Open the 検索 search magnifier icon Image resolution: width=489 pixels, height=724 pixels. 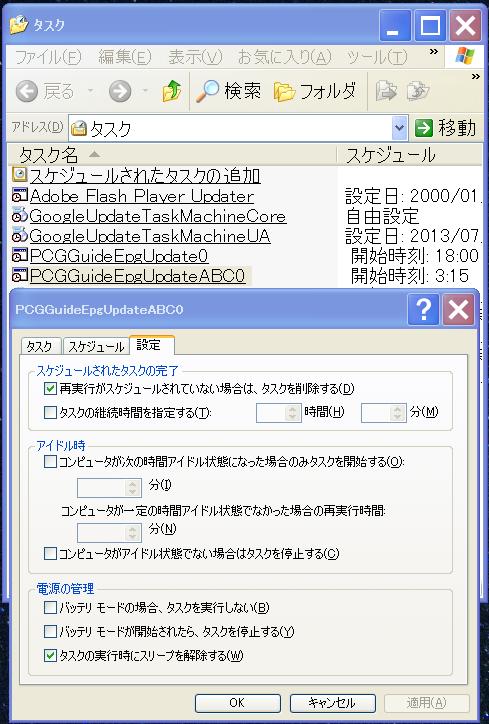pyautogui.click(x=207, y=90)
